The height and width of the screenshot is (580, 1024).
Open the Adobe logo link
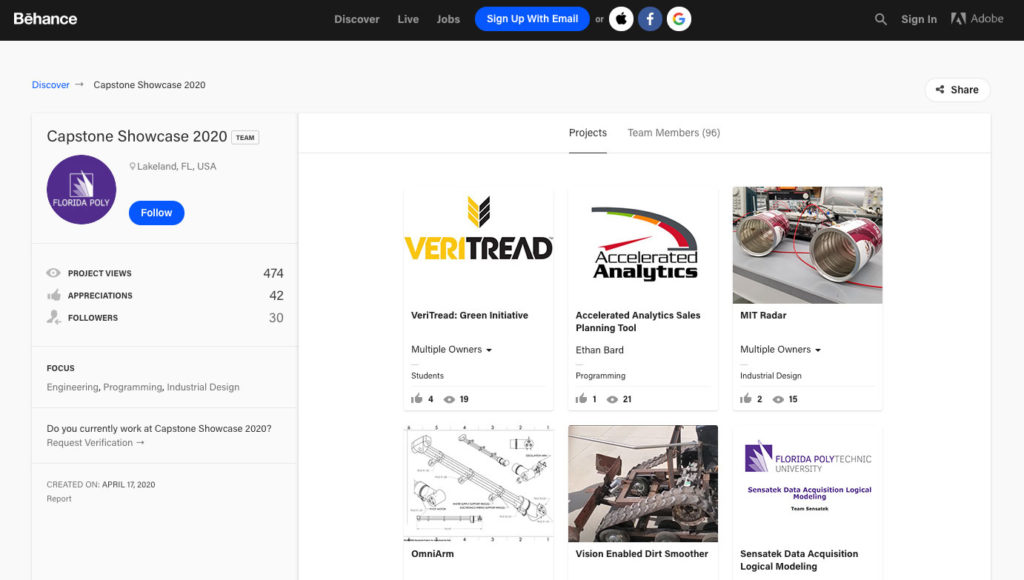[x=977, y=19]
